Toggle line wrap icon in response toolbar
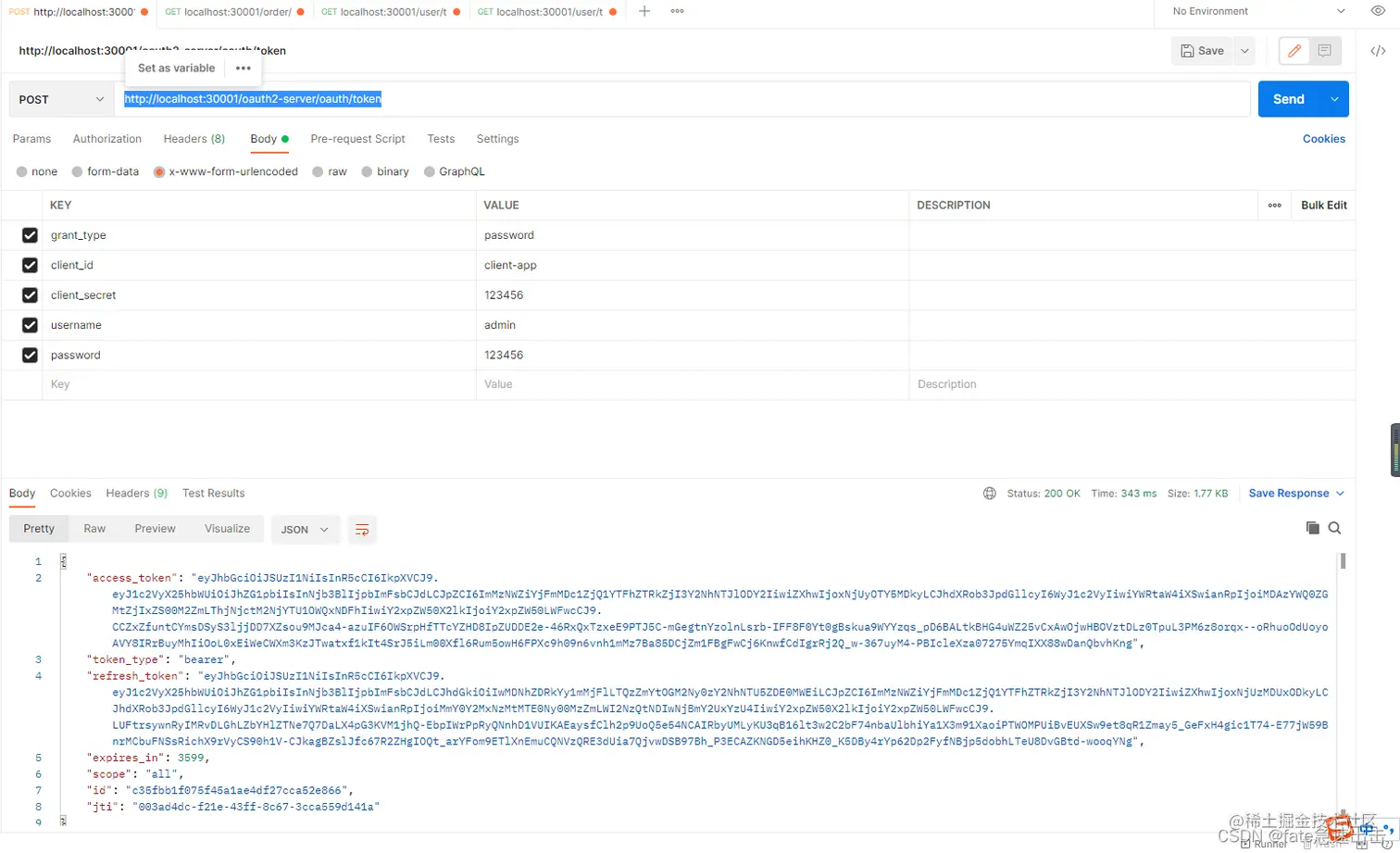This screenshot has height=853, width=1400. (362, 530)
